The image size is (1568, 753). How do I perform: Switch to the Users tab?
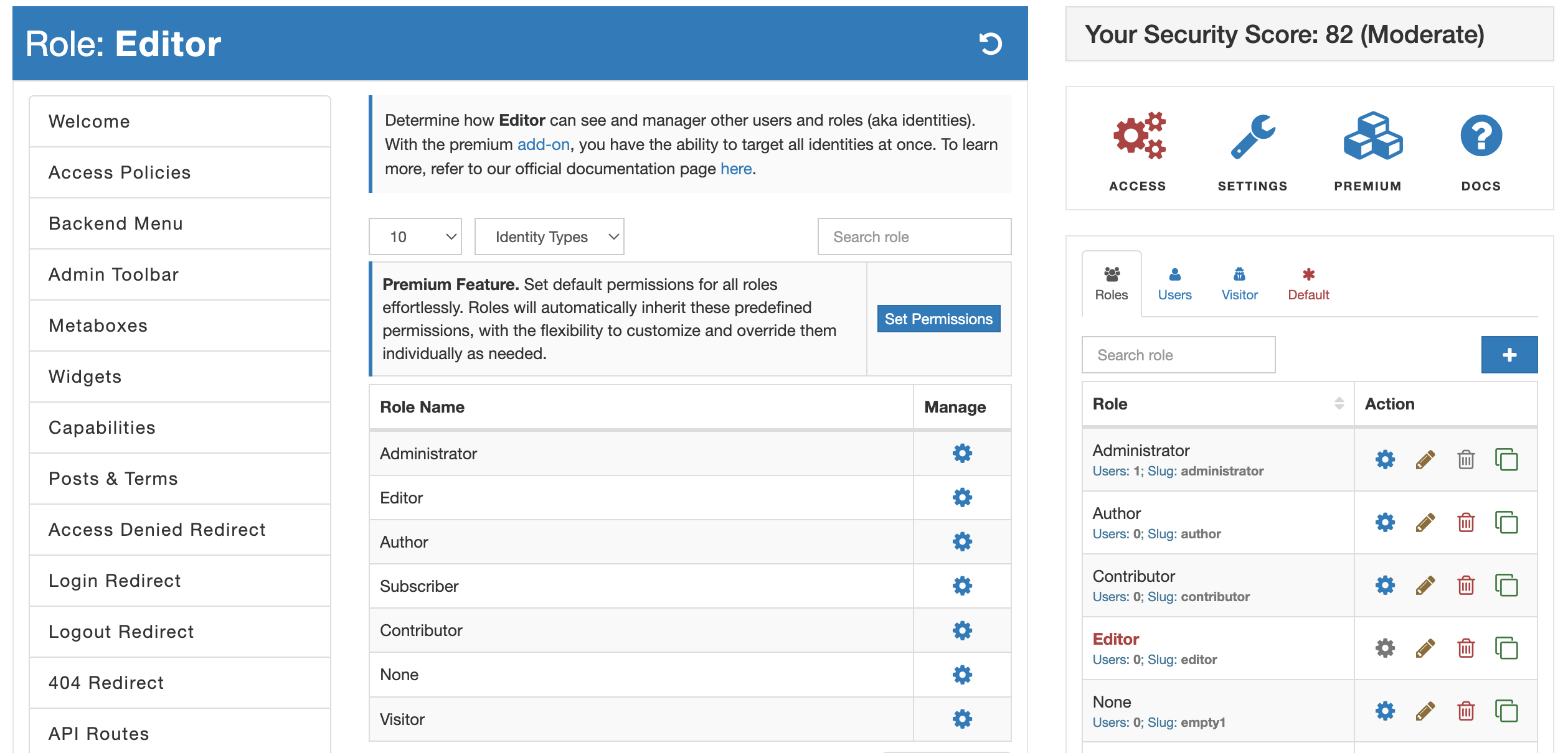(x=1174, y=284)
